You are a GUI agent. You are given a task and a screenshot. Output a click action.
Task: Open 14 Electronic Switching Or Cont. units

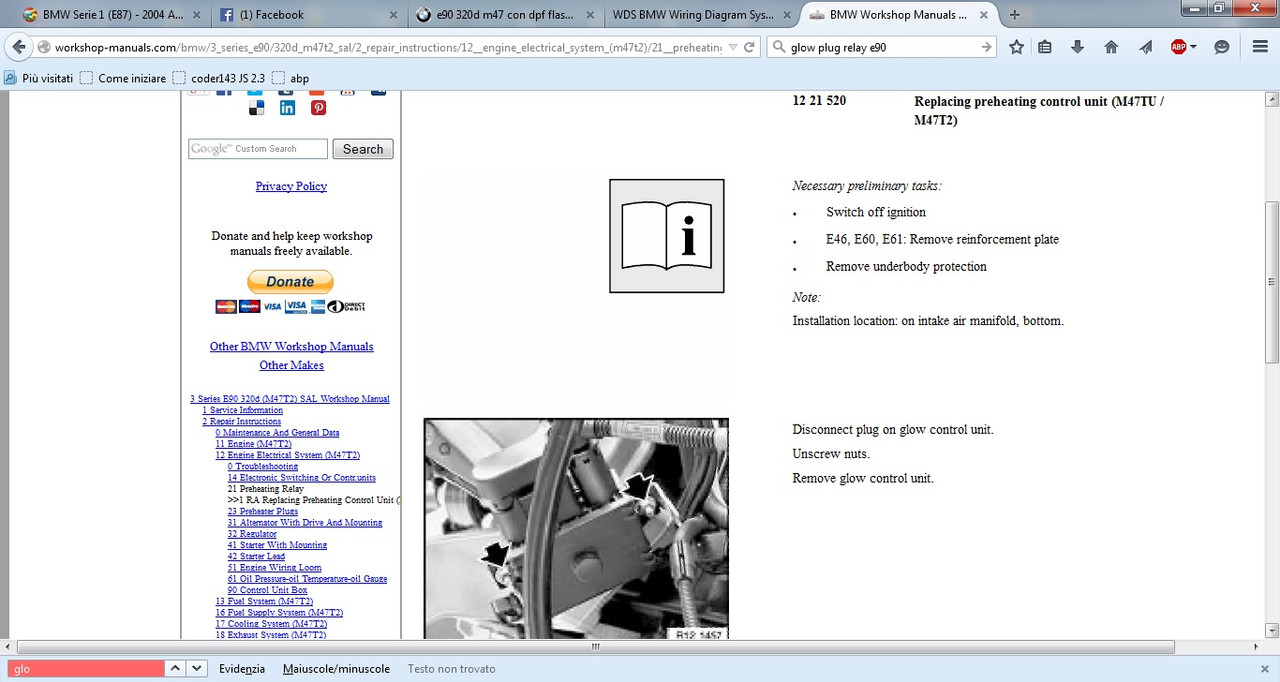[x=302, y=478]
